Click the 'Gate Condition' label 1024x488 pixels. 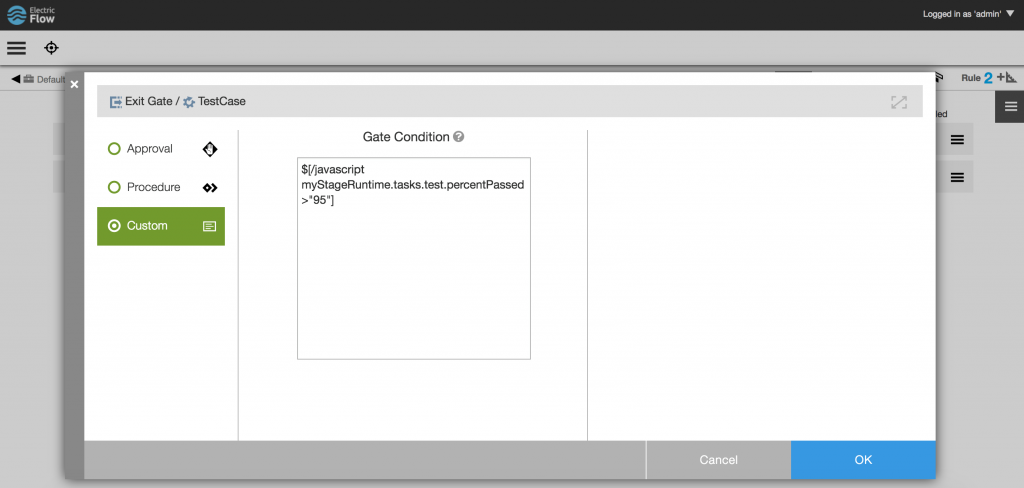coord(406,137)
